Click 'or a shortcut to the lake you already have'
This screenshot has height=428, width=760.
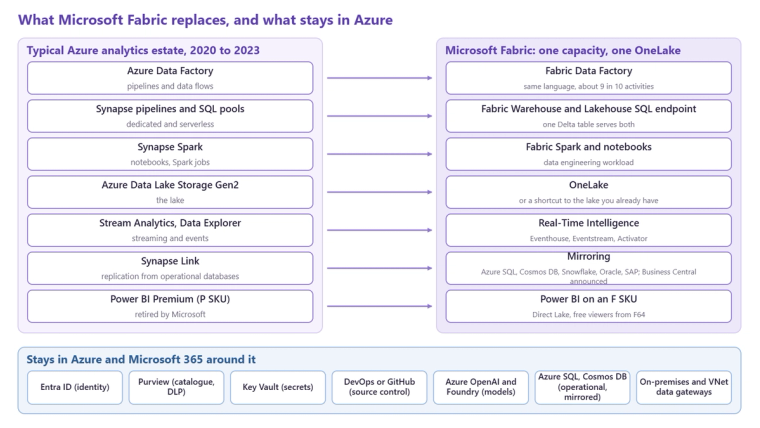coord(588,200)
